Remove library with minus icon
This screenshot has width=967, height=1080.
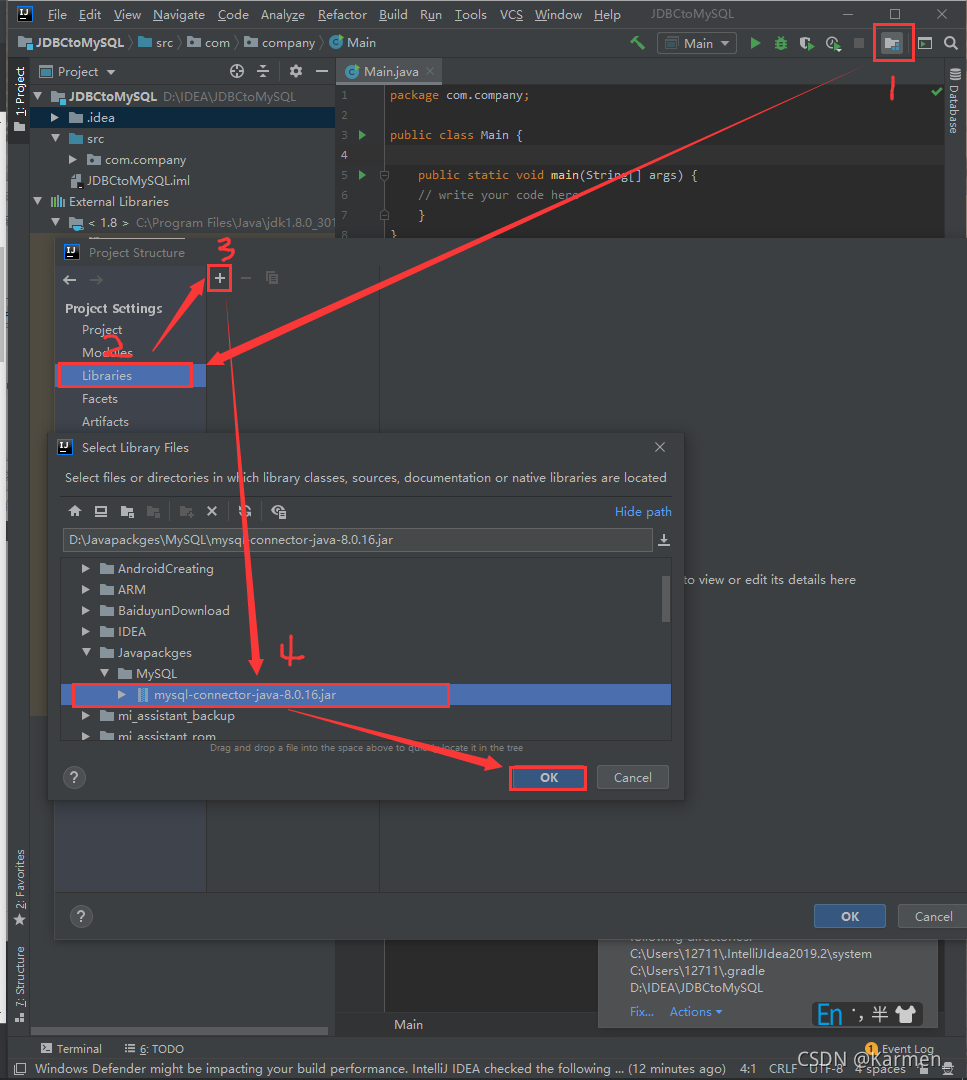pos(246,278)
